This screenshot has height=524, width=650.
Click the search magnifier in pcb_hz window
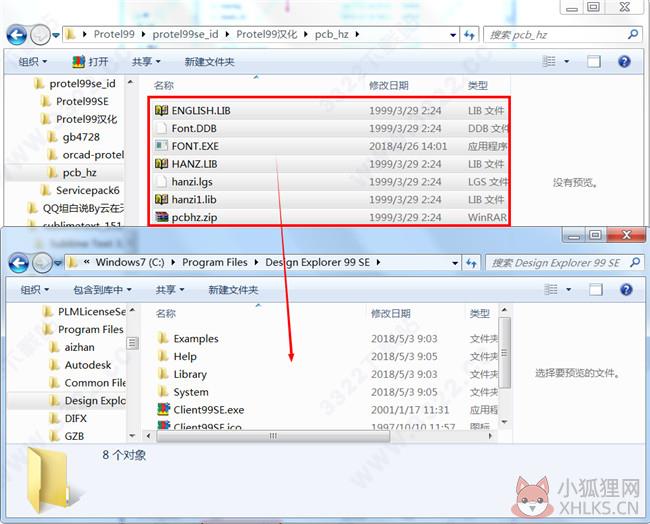tap(633, 34)
